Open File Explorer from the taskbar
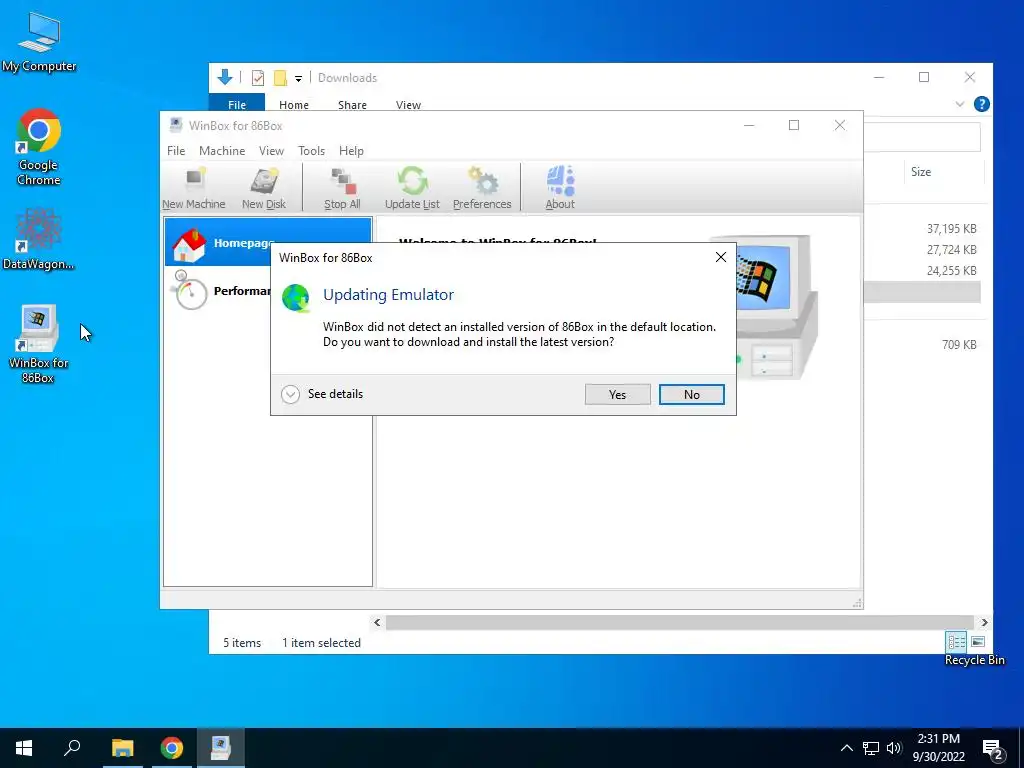The width and height of the screenshot is (1024, 768). pos(122,748)
